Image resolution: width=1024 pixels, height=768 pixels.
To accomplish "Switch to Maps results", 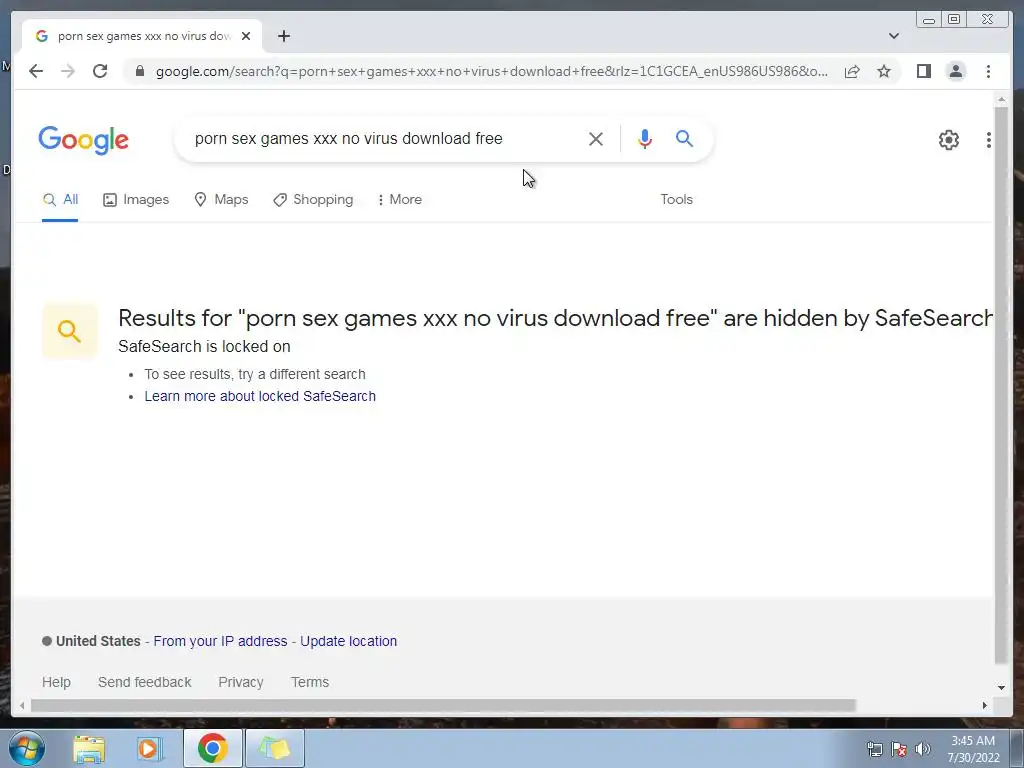I will (221, 199).
